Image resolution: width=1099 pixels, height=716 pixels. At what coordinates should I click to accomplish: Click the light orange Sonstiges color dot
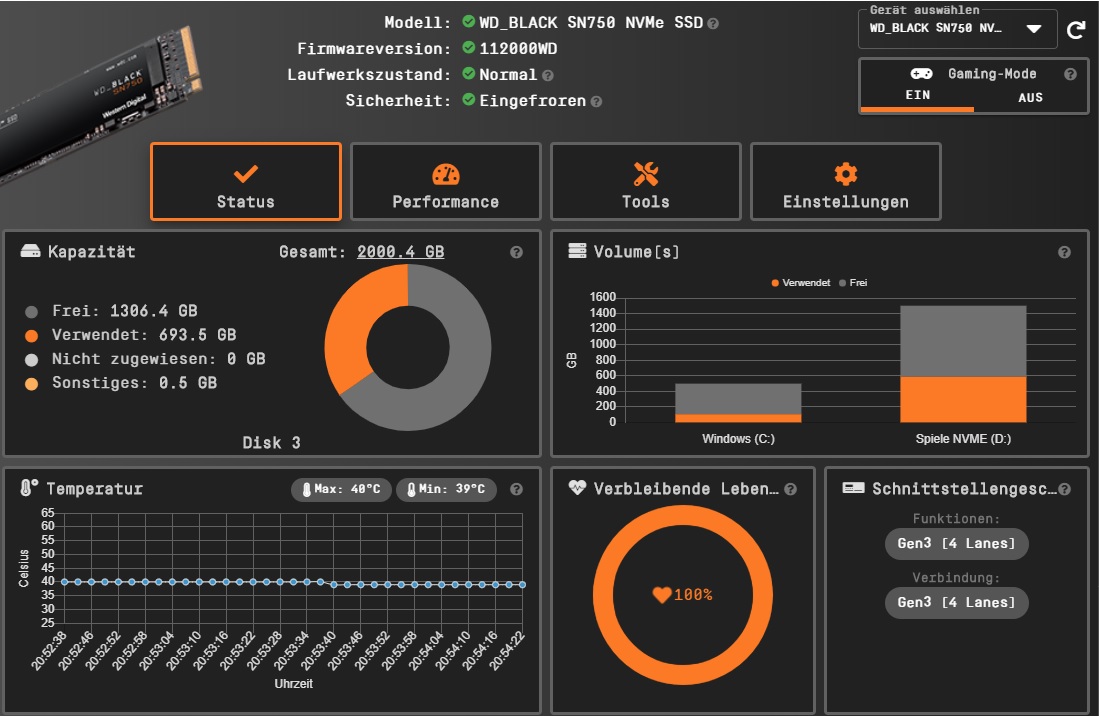point(32,384)
